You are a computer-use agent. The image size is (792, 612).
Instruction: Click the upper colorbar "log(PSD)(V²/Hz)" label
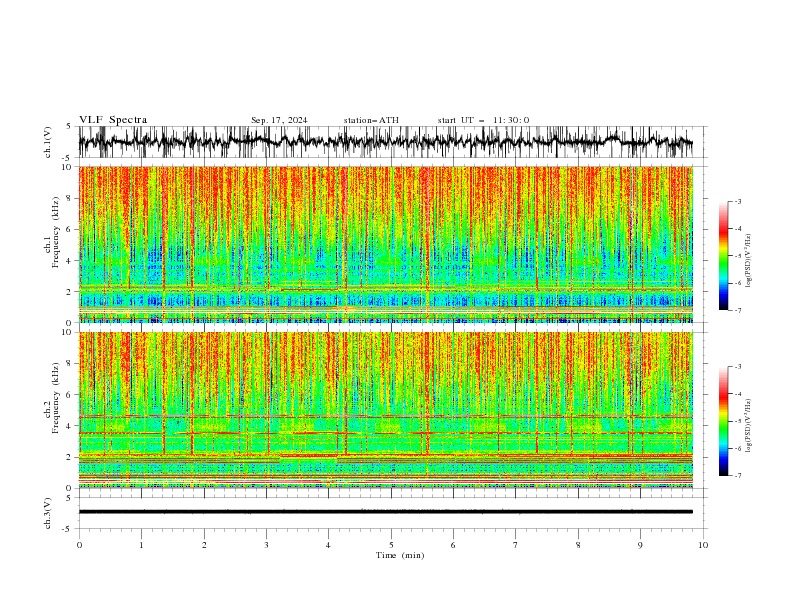748,261
